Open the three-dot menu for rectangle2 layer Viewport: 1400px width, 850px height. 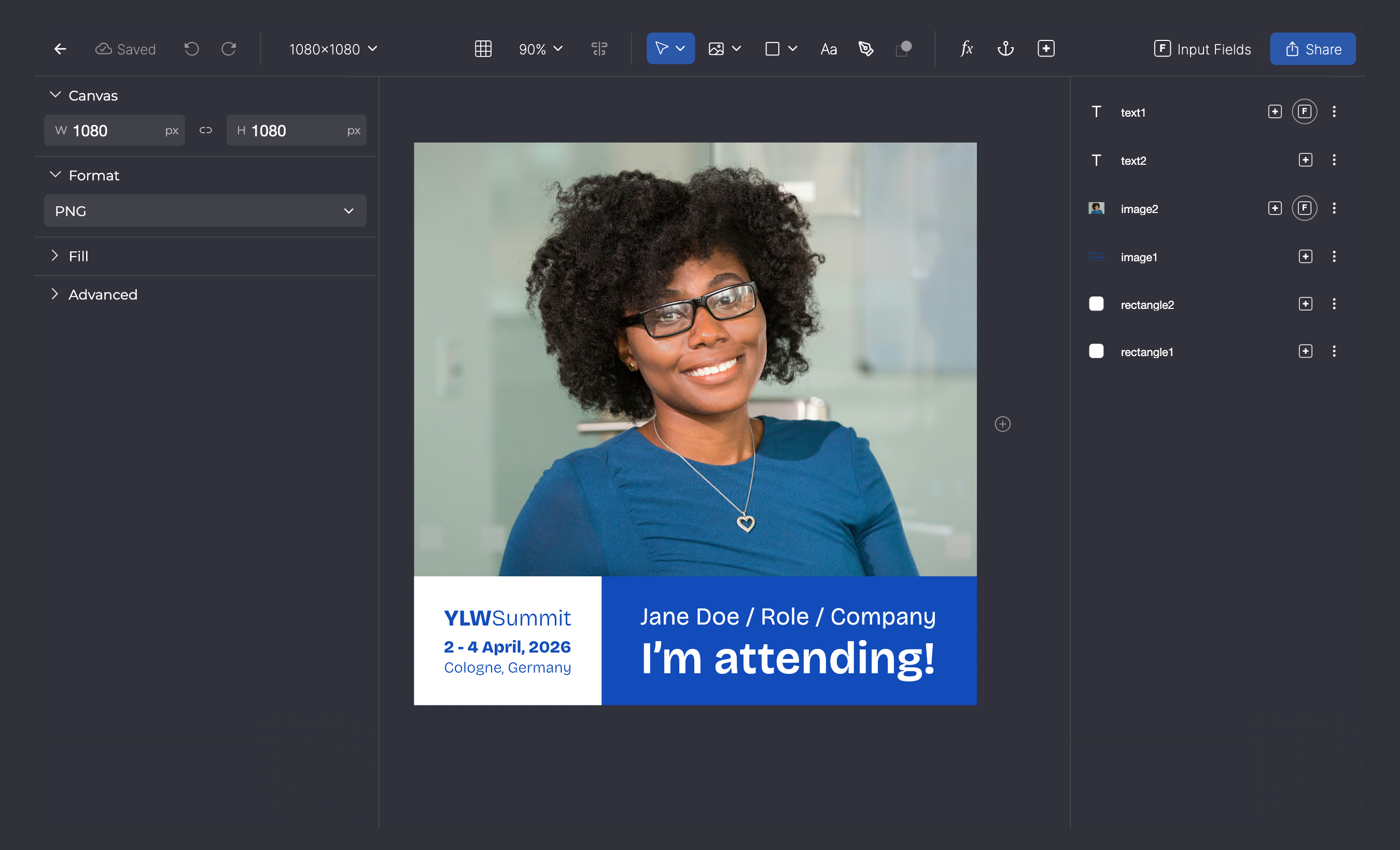point(1334,304)
